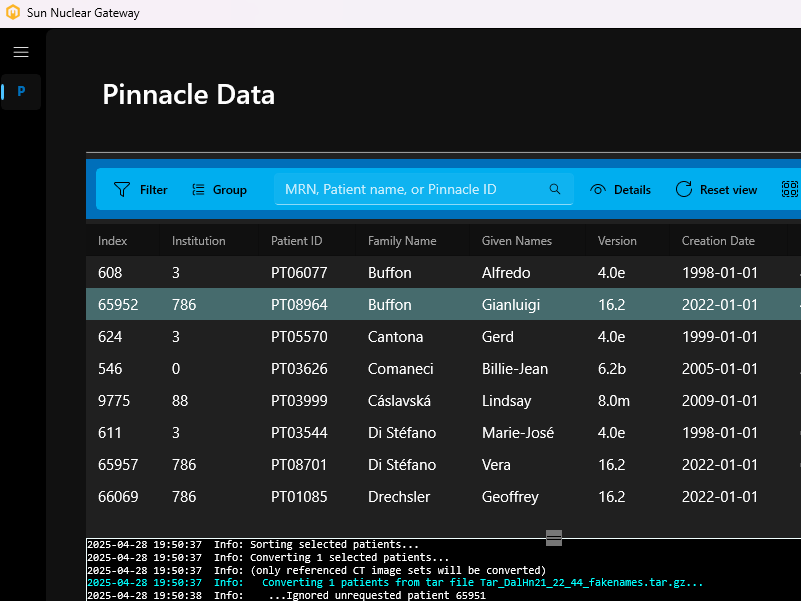Click given name Geoffrey

coord(510,497)
